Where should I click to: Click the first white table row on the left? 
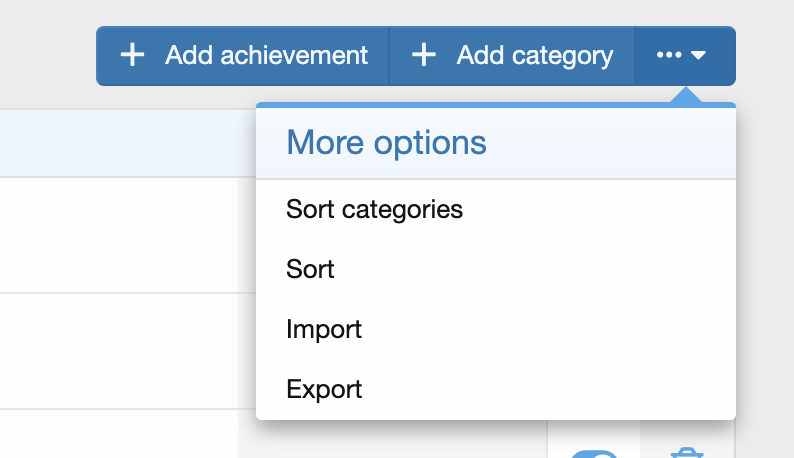(x=120, y=235)
